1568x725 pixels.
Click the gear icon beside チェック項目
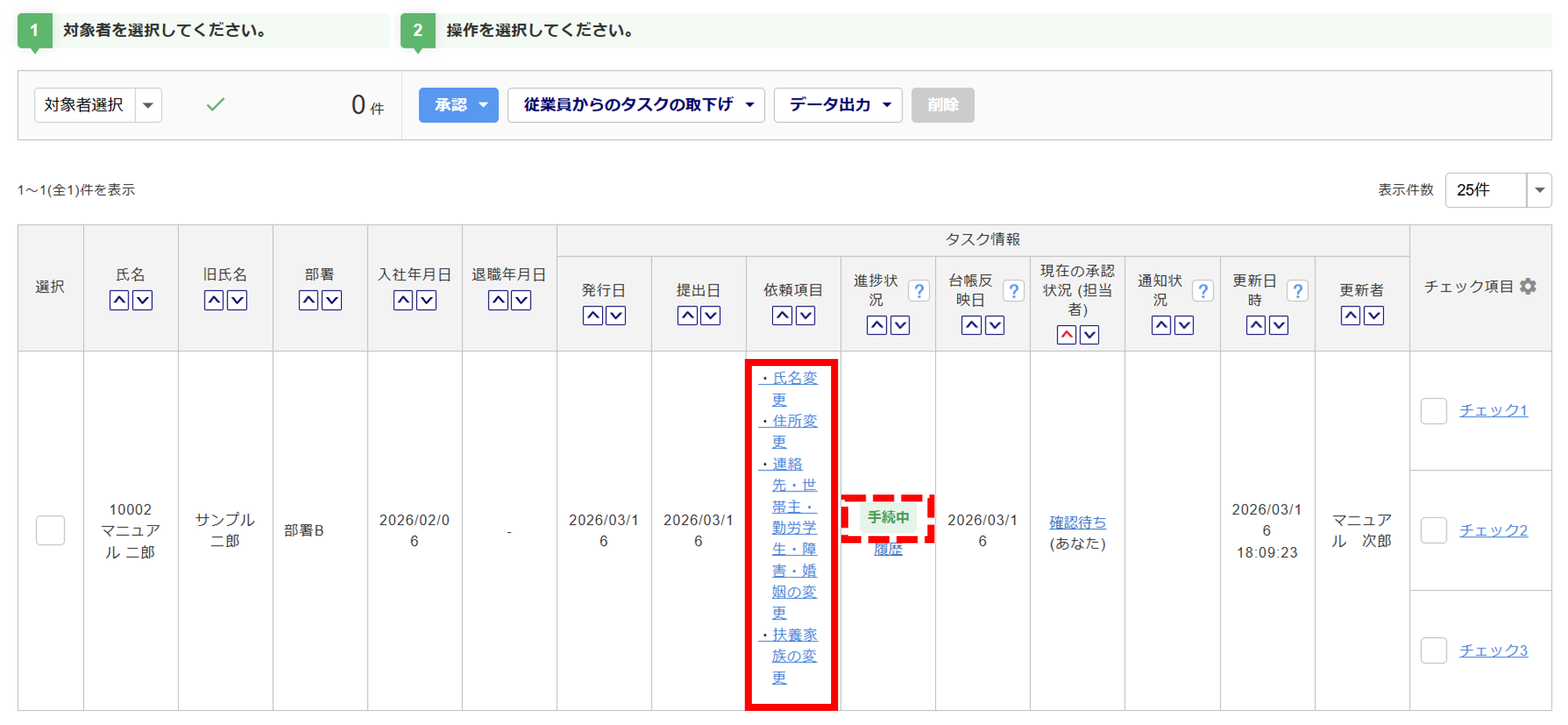click(1528, 287)
